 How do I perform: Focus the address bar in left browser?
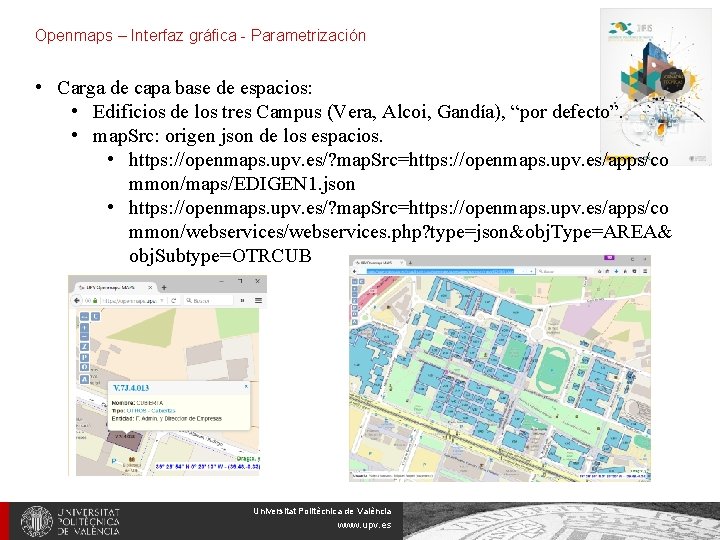tap(130, 300)
